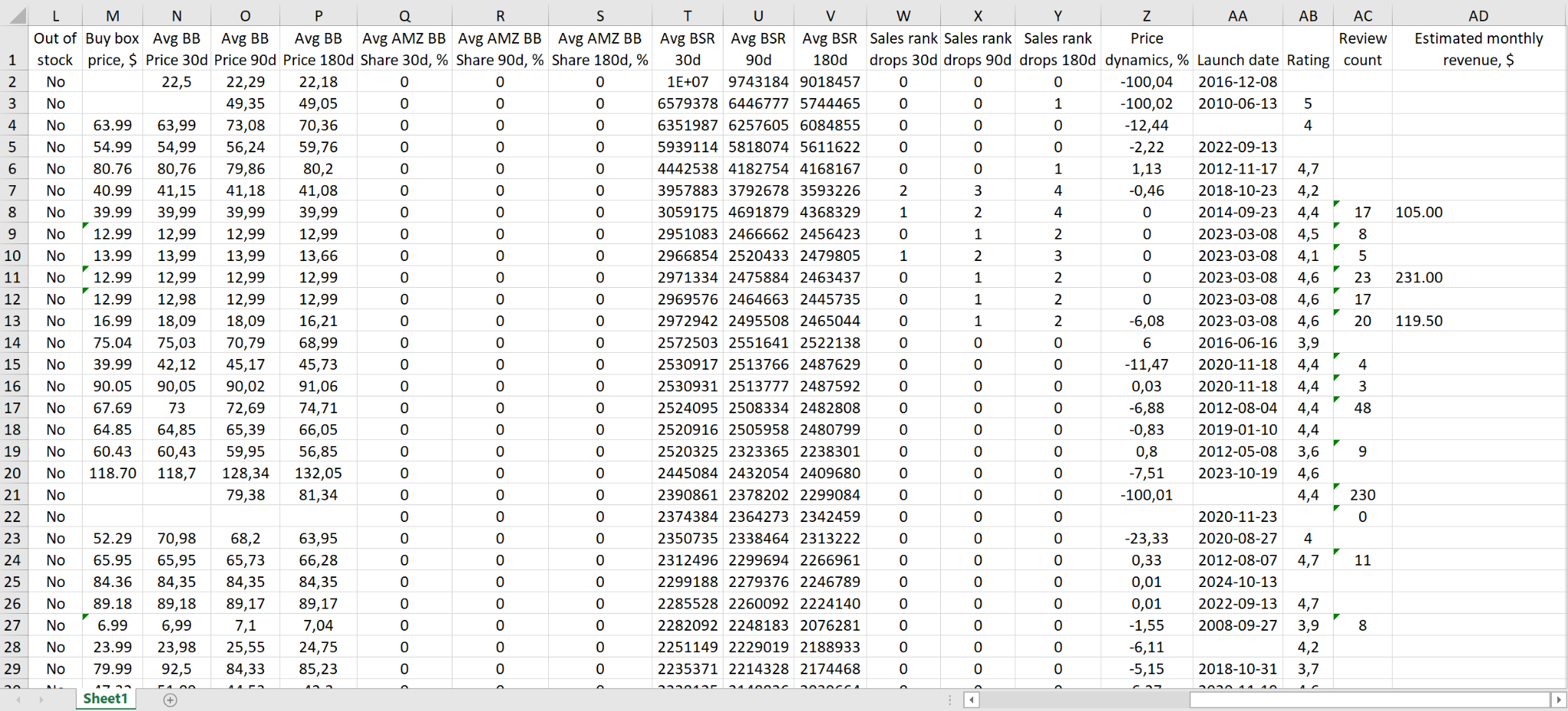Click the horizontal scrollbar thumb

coord(1370,699)
